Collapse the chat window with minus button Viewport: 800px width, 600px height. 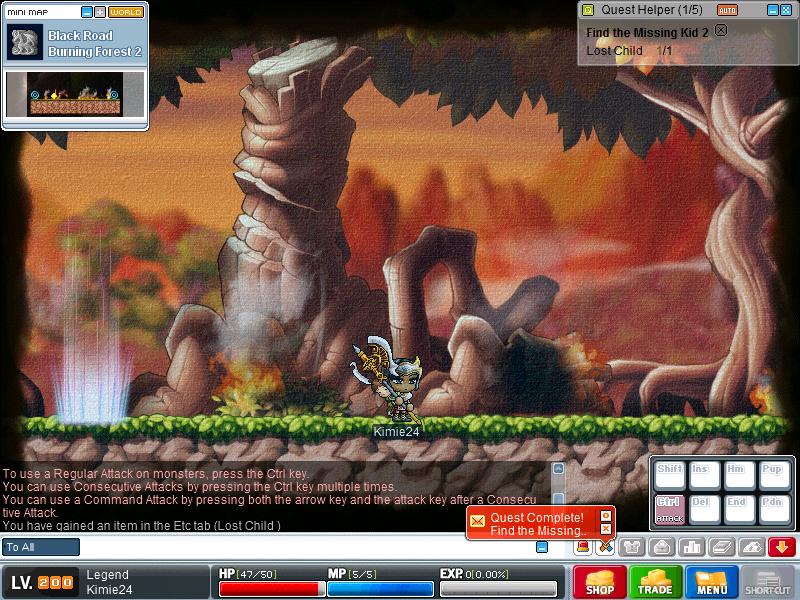click(x=542, y=547)
